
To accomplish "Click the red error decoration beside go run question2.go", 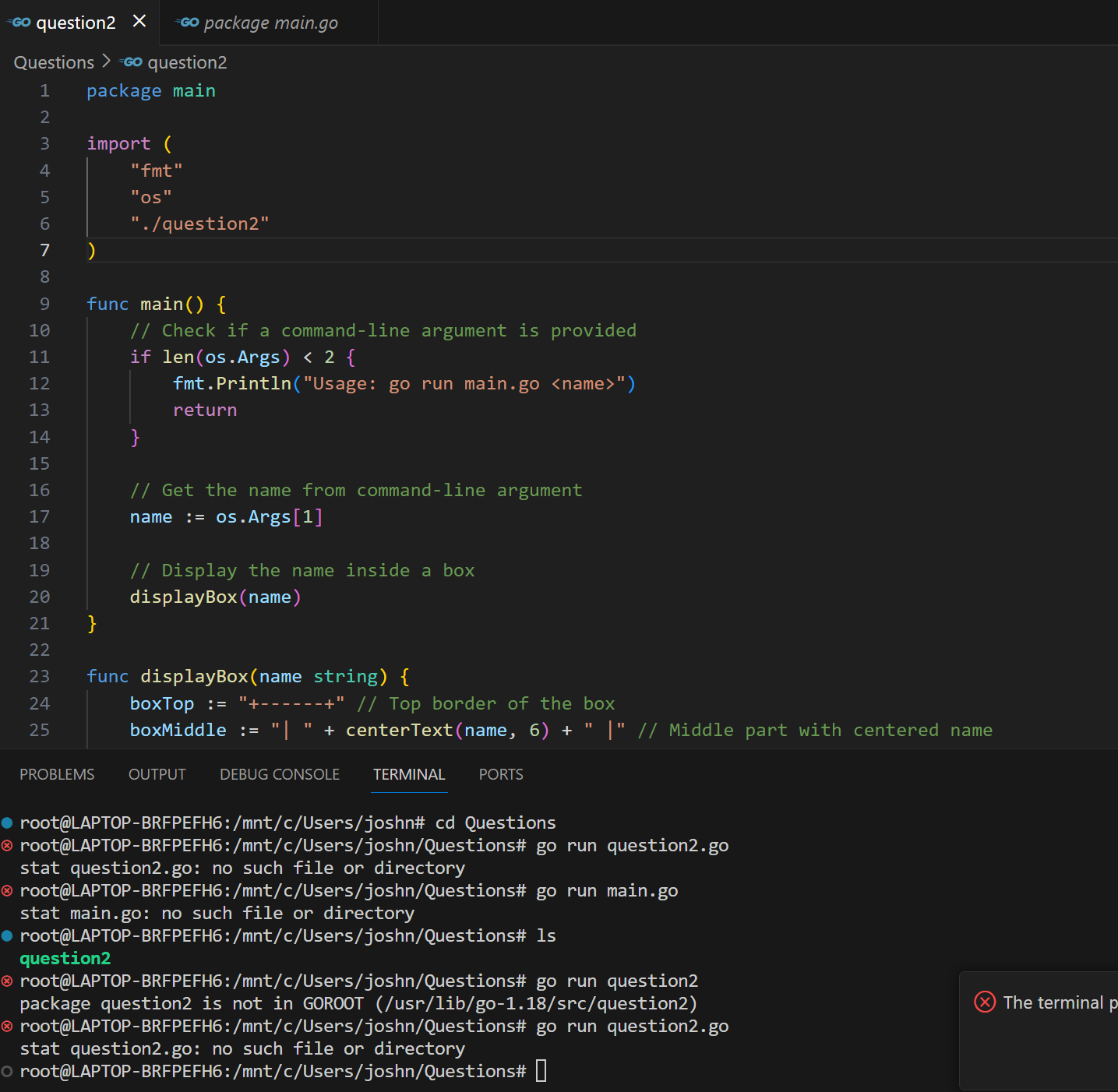I will tap(7, 845).
